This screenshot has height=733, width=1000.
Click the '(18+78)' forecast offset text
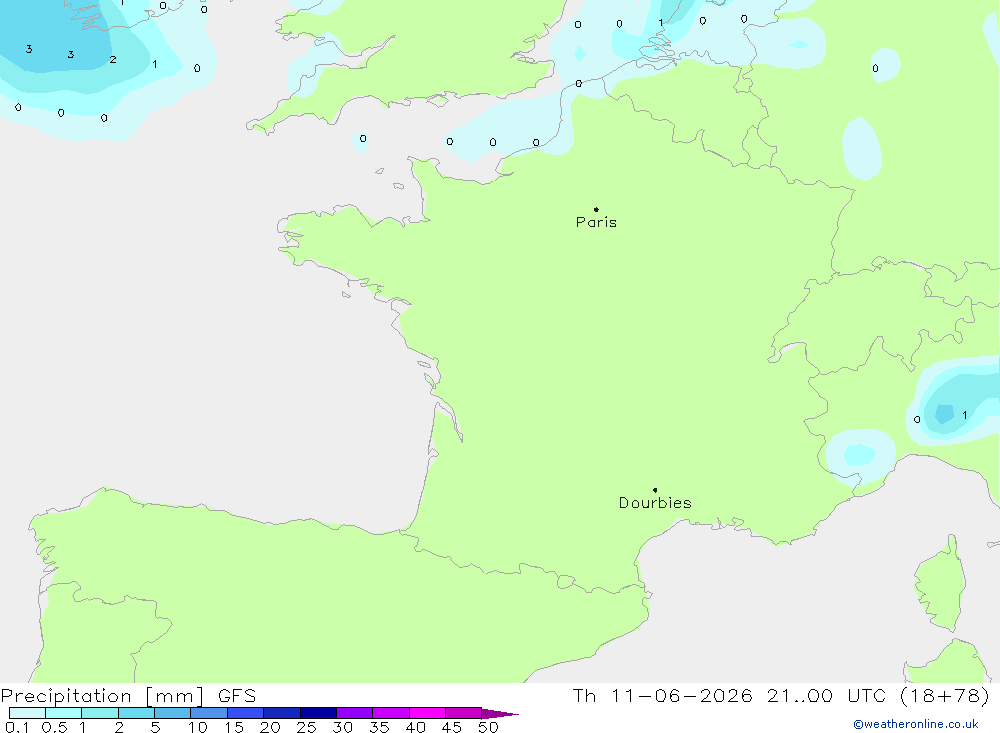pyautogui.click(x=945, y=695)
